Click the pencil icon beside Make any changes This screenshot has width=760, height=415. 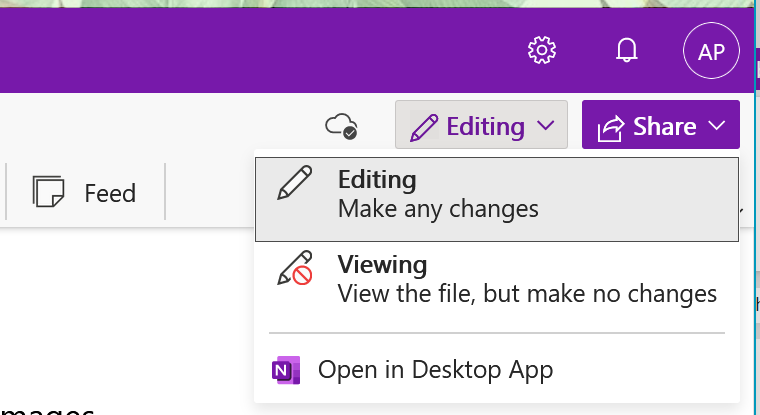pos(294,187)
